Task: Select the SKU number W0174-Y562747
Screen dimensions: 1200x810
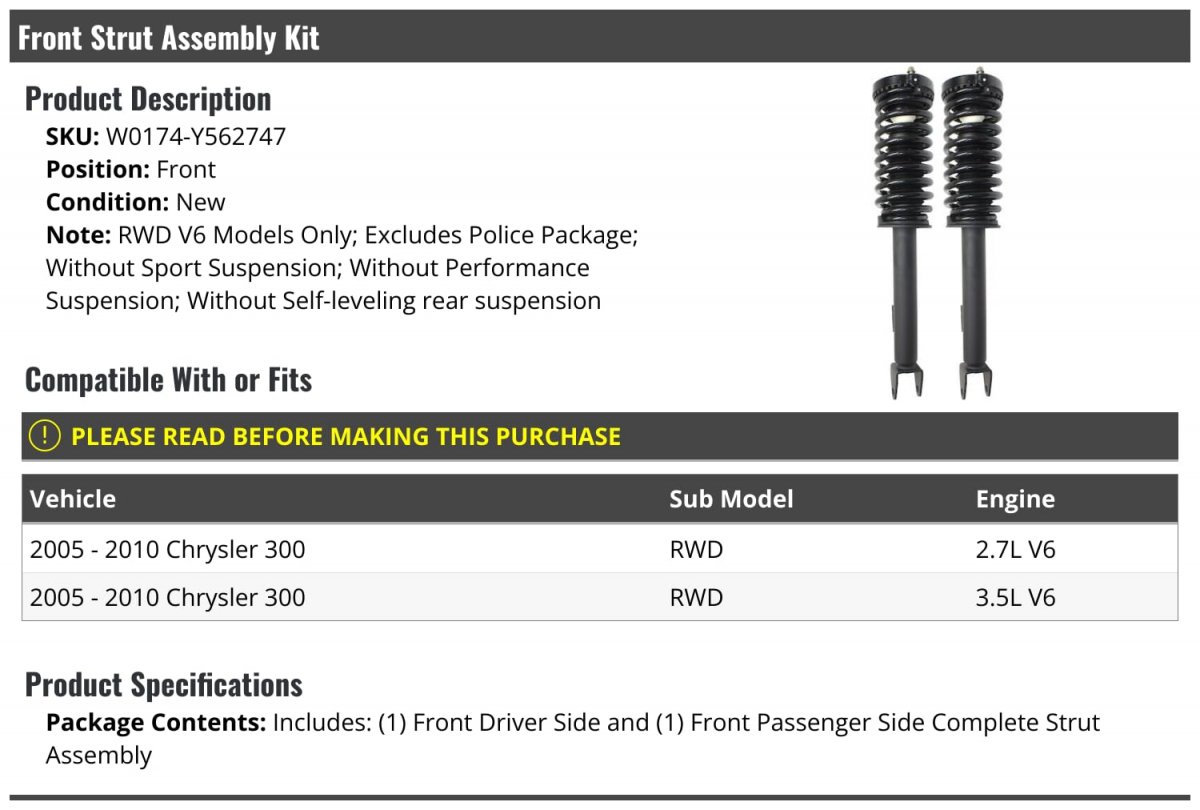Action: pyautogui.click(x=196, y=137)
